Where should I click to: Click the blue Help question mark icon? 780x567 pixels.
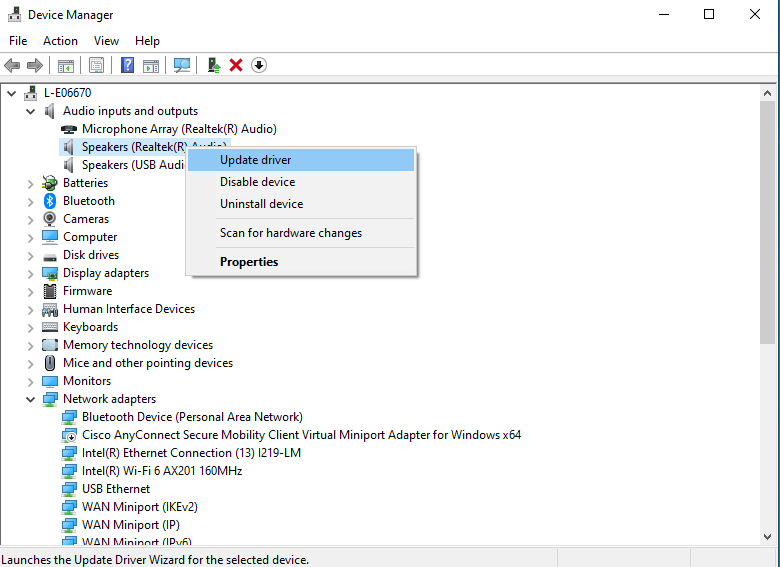coord(127,65)
